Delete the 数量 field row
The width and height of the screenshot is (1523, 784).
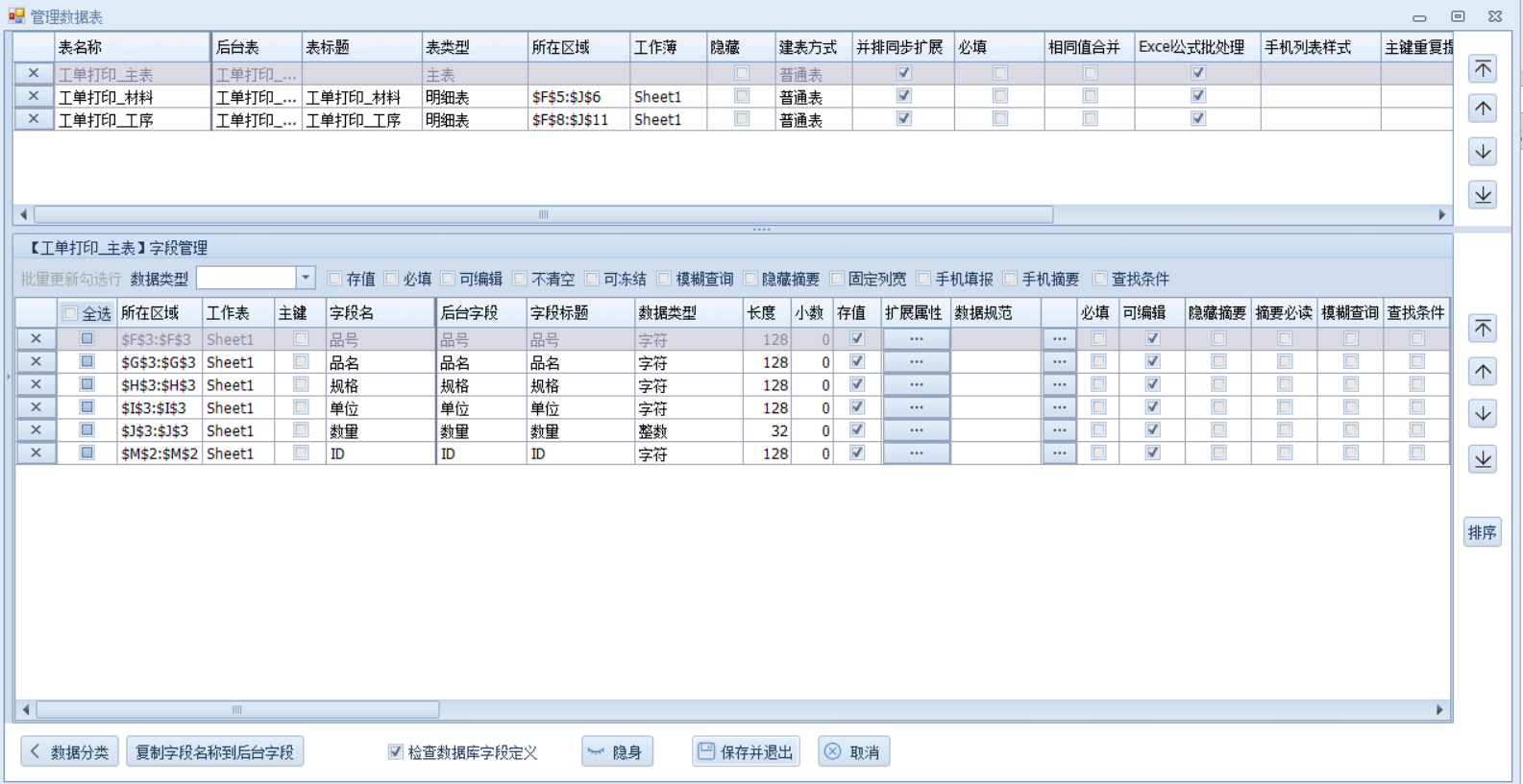tap(36, 430)
